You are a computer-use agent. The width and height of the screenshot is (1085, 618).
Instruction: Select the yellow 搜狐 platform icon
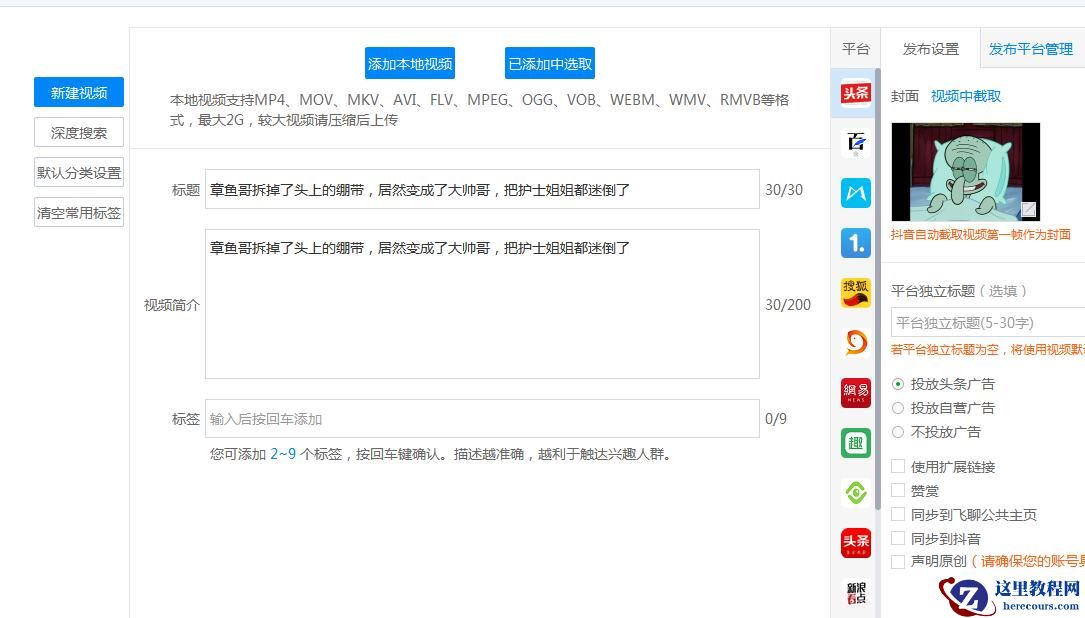[855, 292]
